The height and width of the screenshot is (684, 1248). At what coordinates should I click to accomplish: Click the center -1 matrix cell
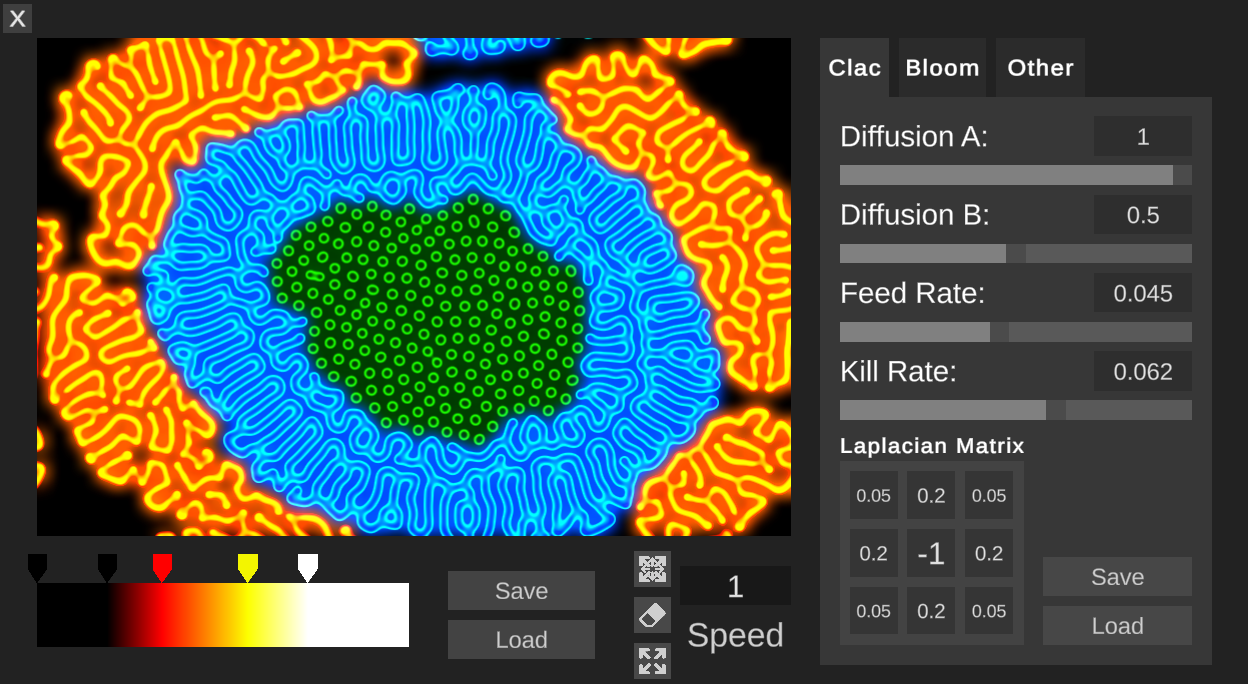click(930, 552)
